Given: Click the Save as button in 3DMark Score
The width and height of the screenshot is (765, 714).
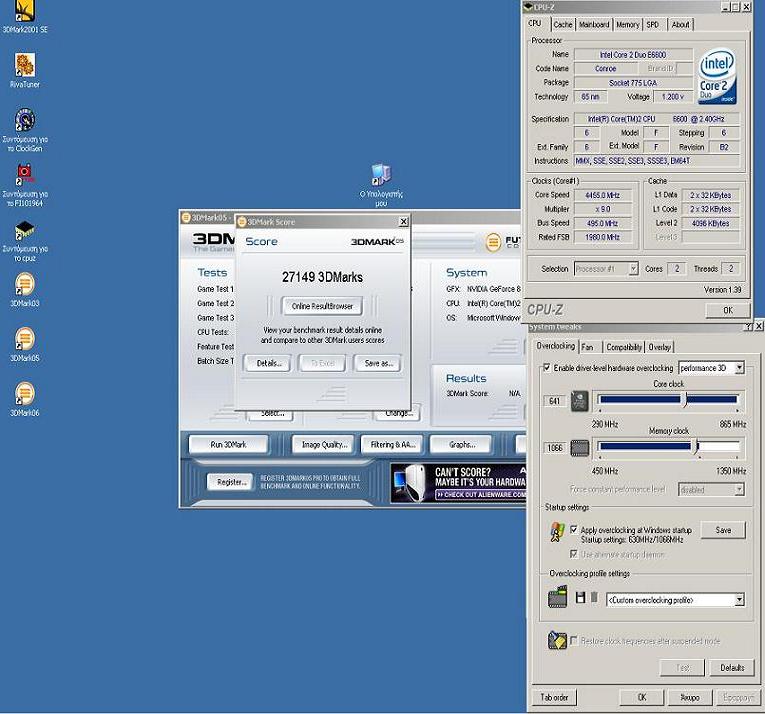Looking at the screenshot, I should (379, 363).
